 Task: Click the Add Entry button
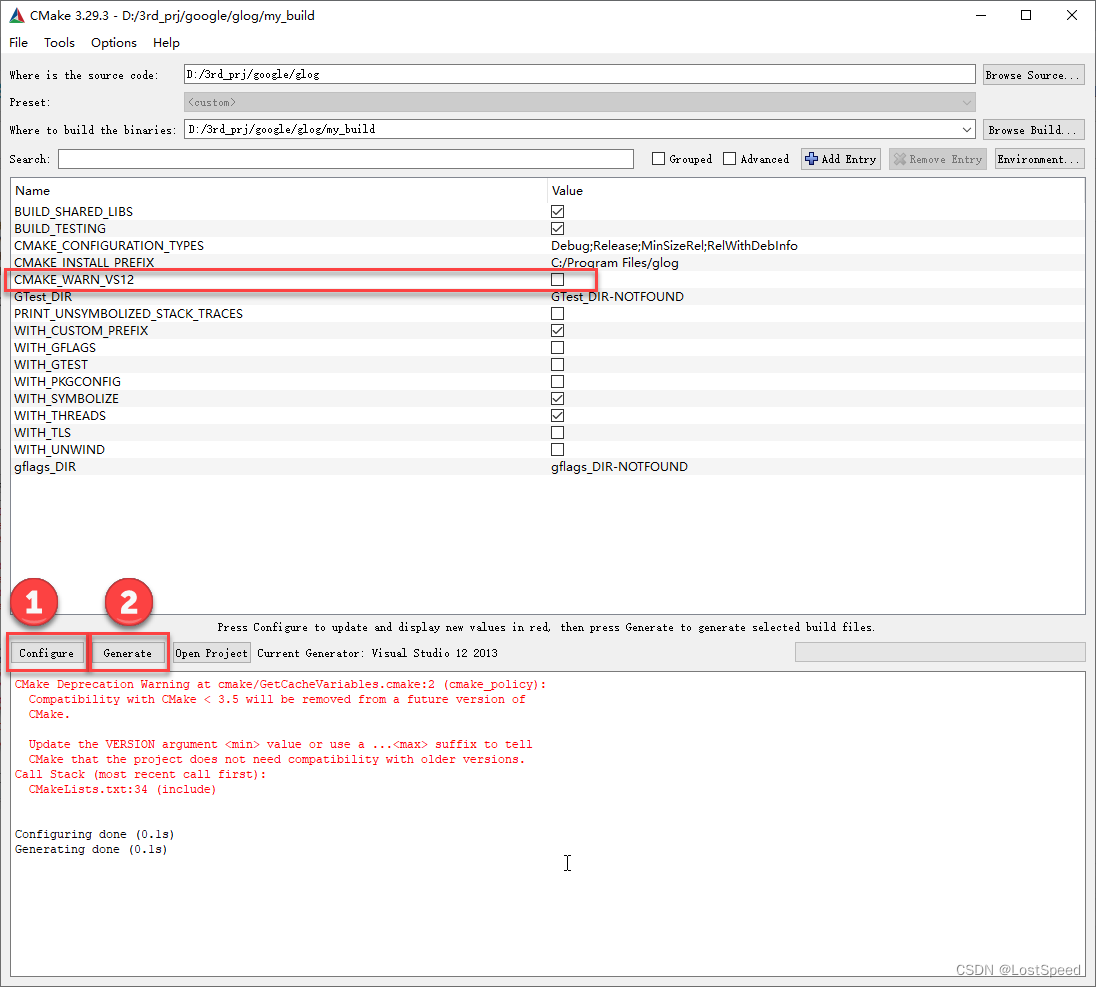[841, 159]
